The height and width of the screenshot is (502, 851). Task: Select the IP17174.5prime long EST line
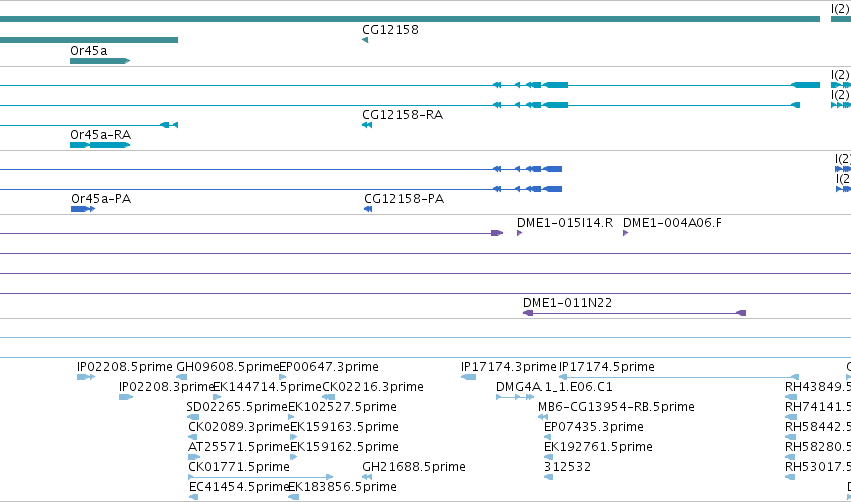point(679,377)
